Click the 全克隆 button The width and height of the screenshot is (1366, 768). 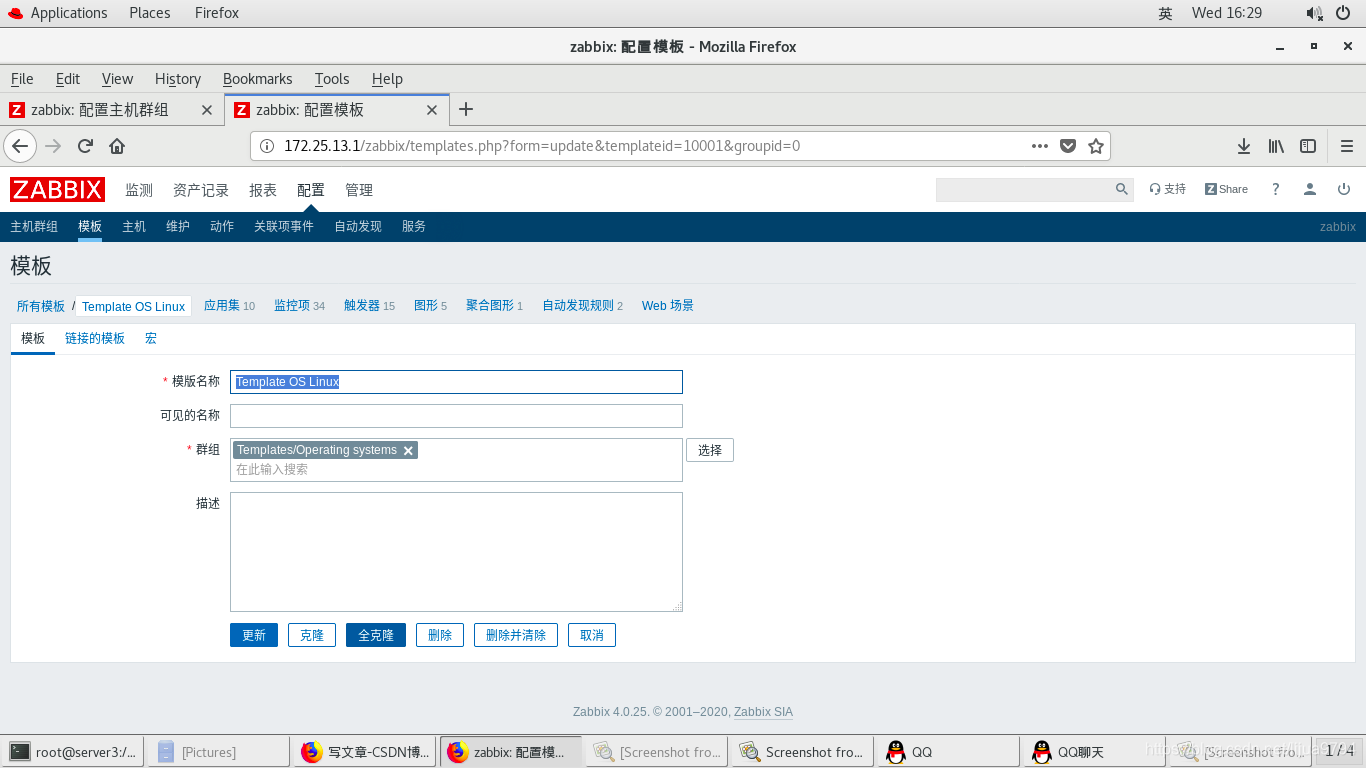tap(376, 635)
